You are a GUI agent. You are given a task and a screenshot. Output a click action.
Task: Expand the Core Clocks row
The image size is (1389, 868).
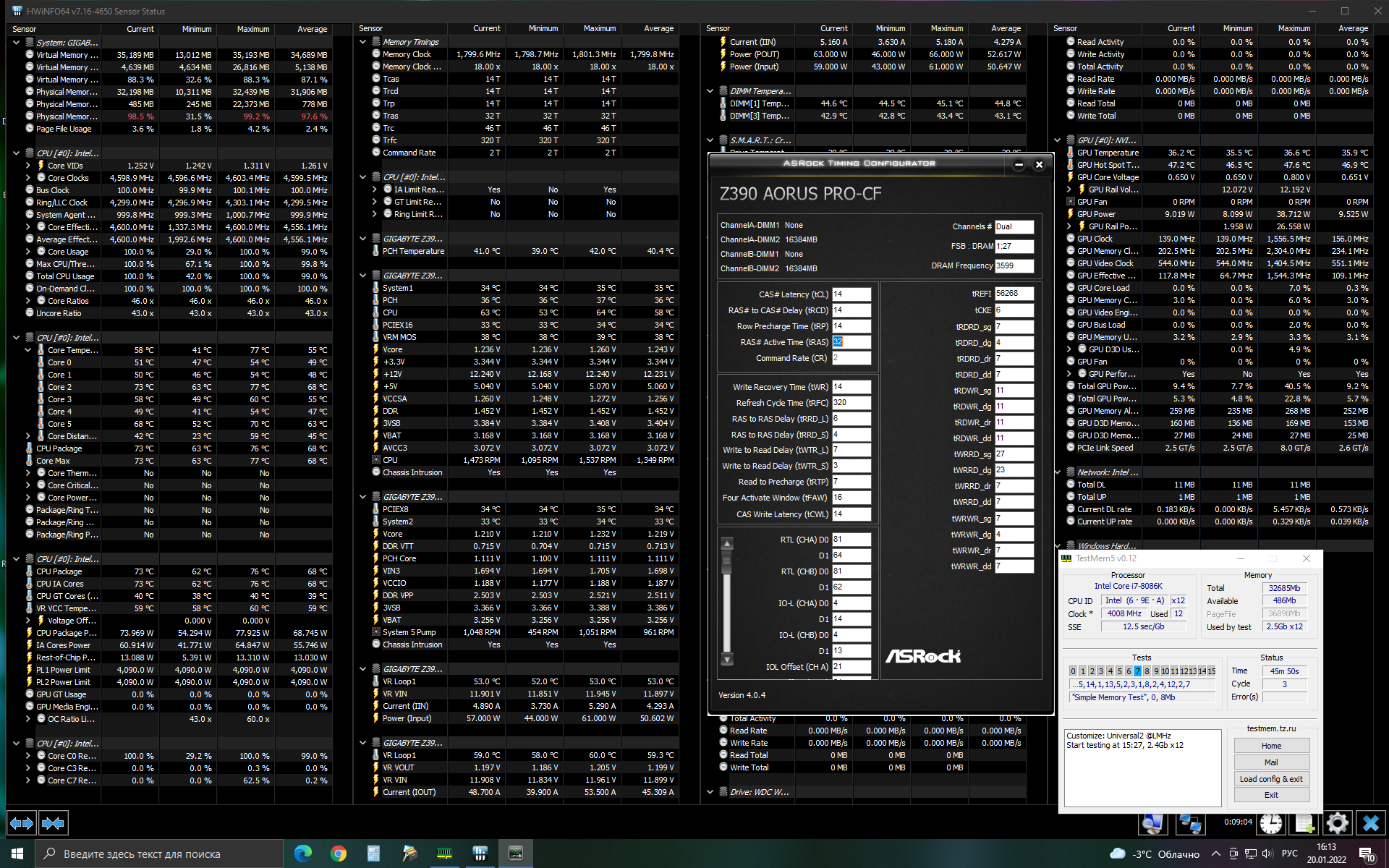point(28,178)
